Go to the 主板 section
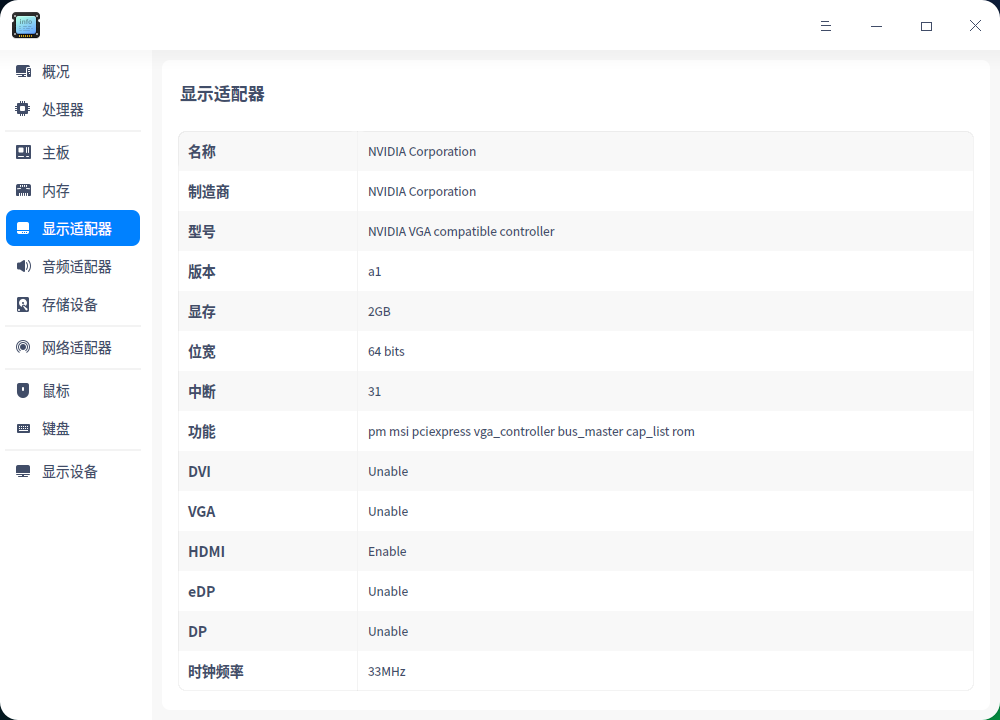 (73, 152)
